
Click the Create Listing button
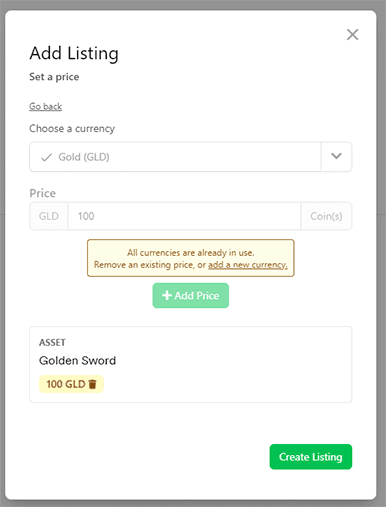pos(311,457)
